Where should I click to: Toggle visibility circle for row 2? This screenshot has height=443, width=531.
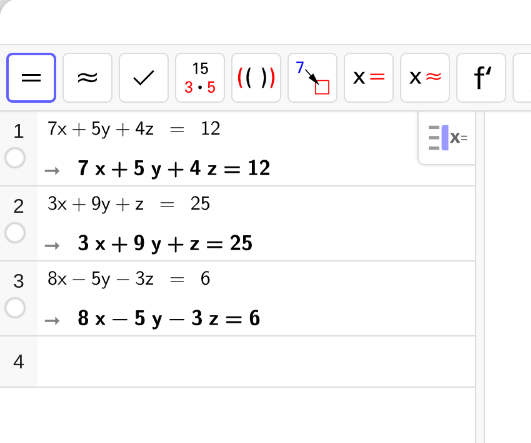click(15, 233)
